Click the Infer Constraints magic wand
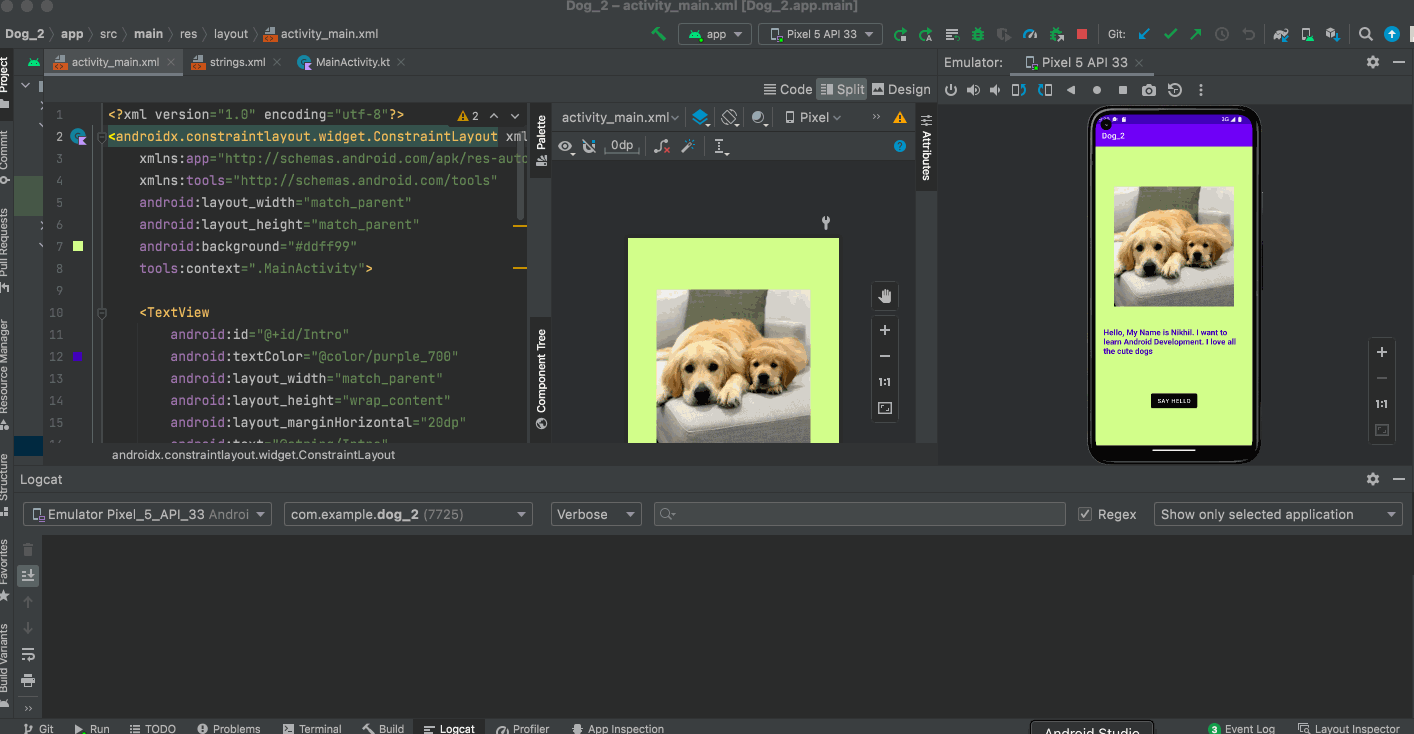The width and height of the screenshot is (1414, 734). point(688,146)
